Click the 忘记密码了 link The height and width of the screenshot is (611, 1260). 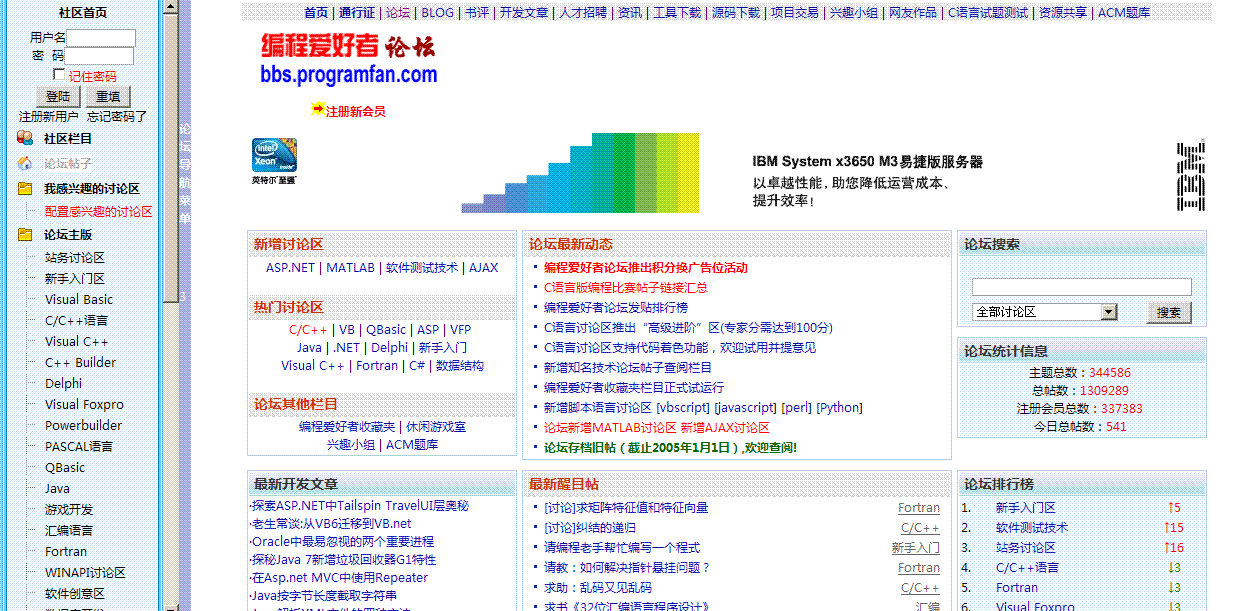coord(117,117)
